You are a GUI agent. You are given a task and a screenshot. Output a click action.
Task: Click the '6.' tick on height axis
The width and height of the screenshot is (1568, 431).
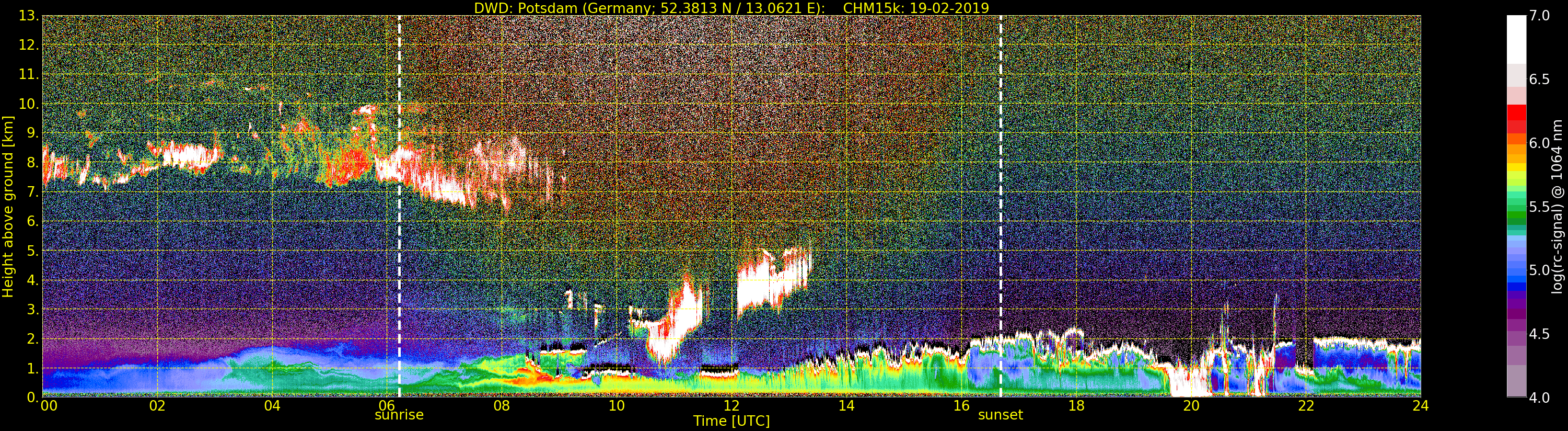(32, 221)
